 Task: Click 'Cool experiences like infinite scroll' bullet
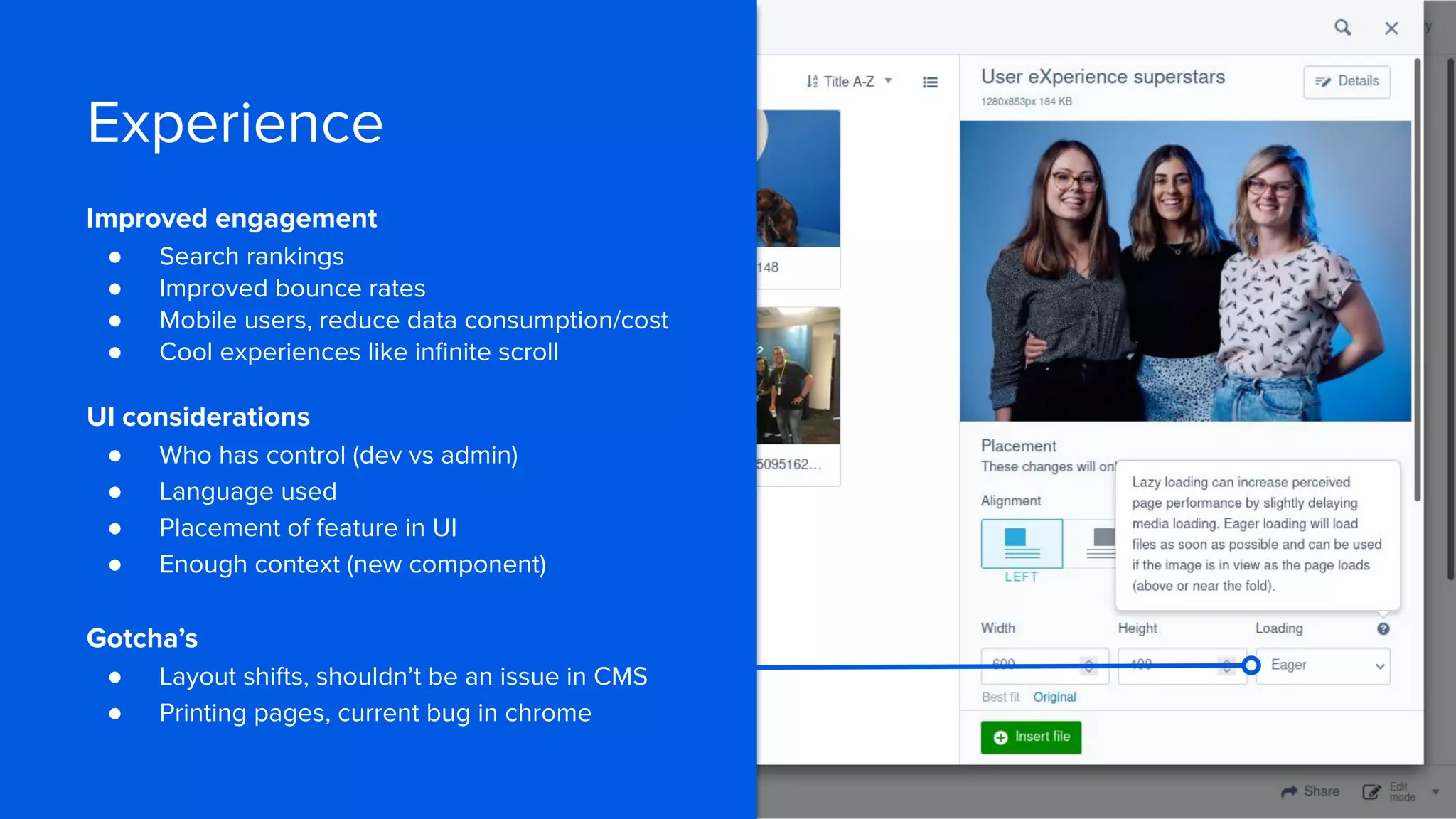coord(359,352)
